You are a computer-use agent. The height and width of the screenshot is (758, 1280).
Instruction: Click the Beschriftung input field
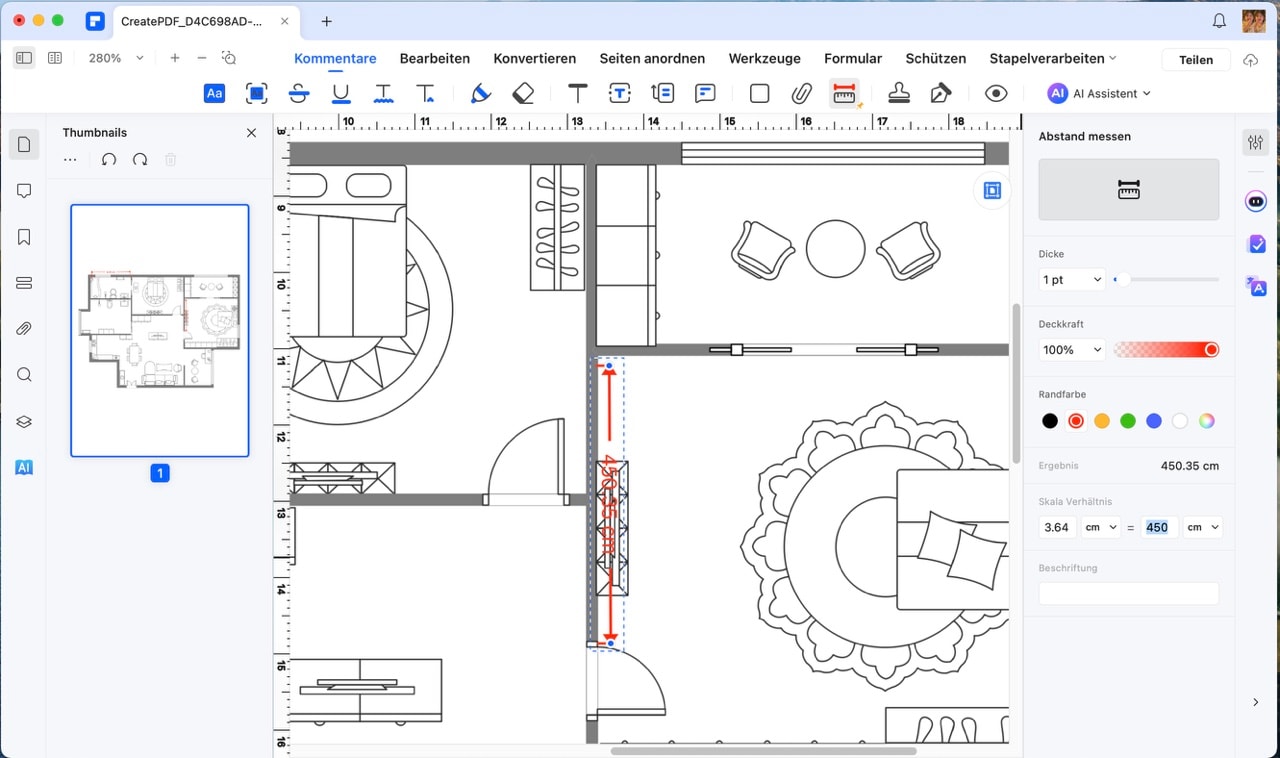click(x=1128, y=593)
